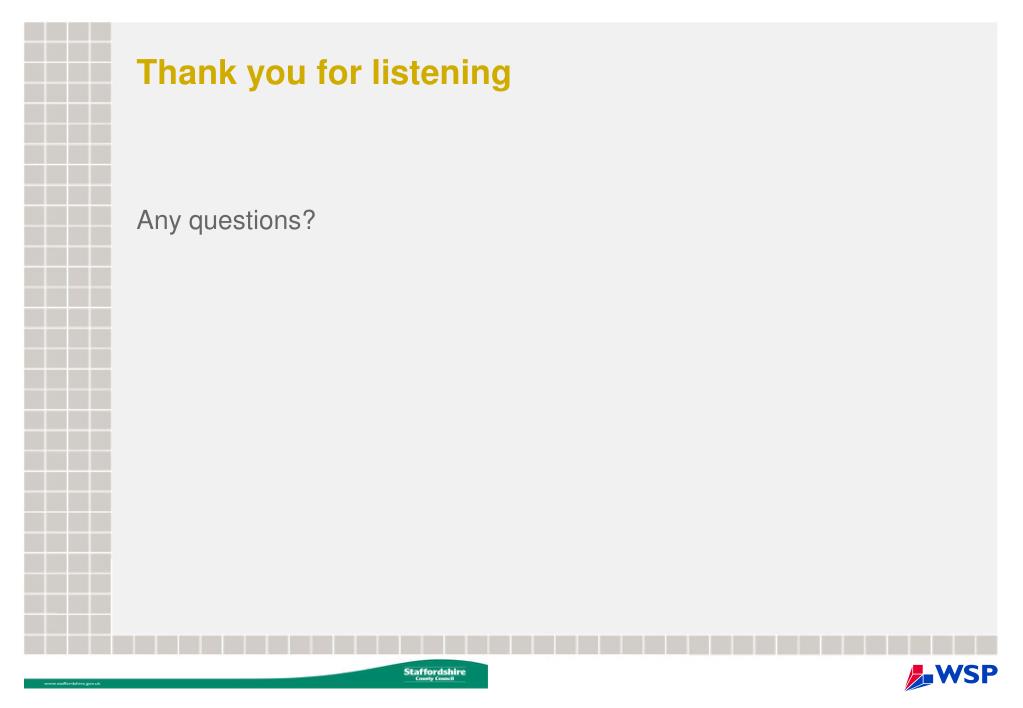This screenshot has width=1023, height=708.
Task: Click the word 'listening' in the title
Action: pyautogui.click(x=442, y=73)
